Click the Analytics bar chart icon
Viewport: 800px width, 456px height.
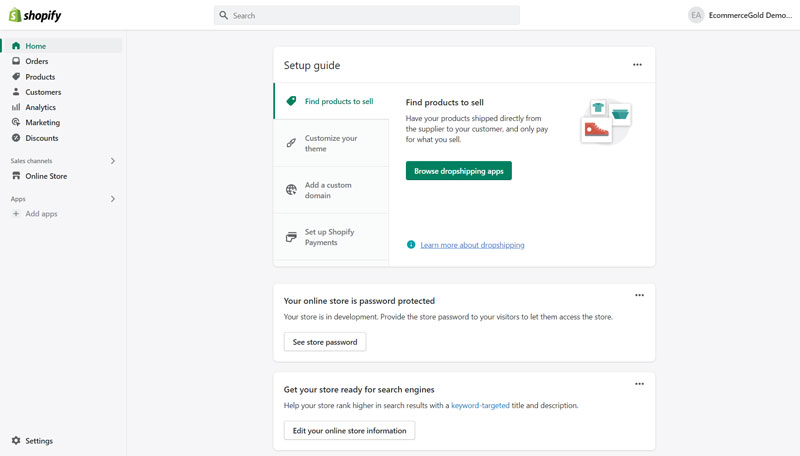pos(16,107)
